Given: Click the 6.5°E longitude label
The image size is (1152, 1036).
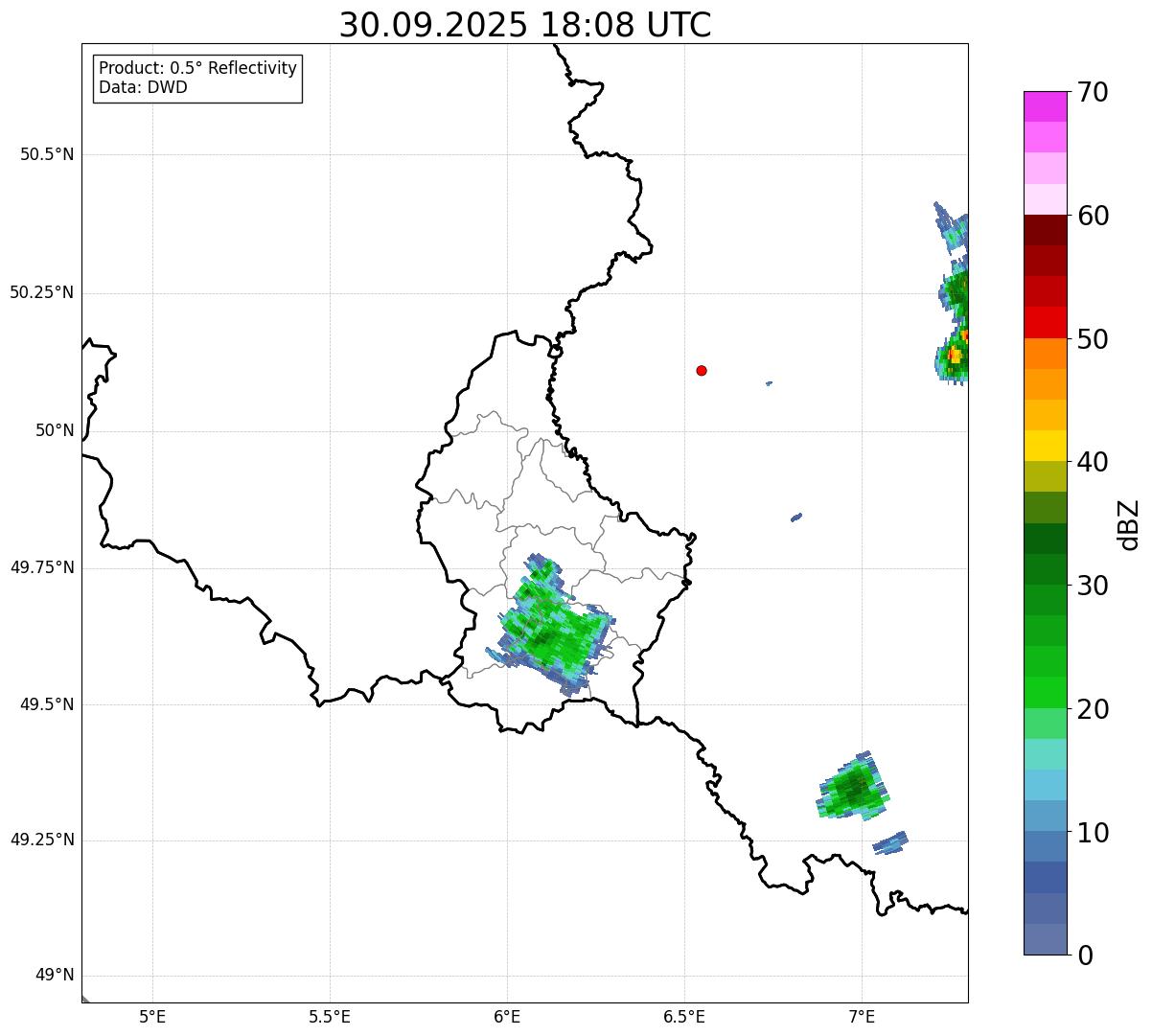Looking at the screenshot, I should pyautogui.click(x=684, y=1016).
